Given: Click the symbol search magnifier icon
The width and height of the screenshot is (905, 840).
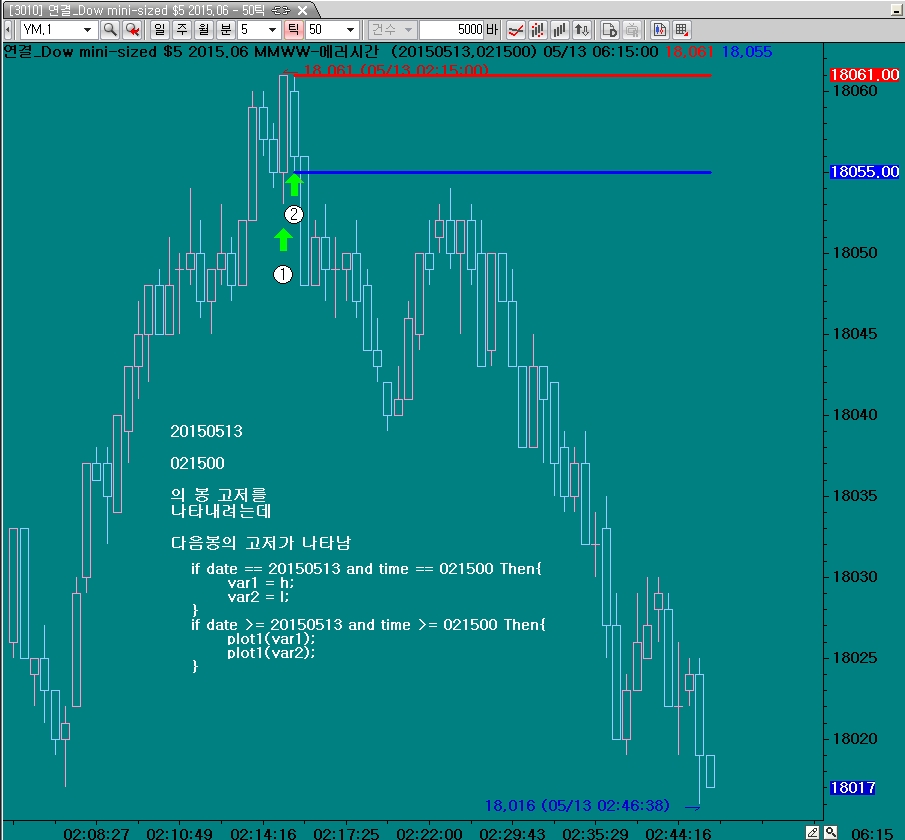Looking at the screenshot, I should pyautogui.click(x=110, y=30).
